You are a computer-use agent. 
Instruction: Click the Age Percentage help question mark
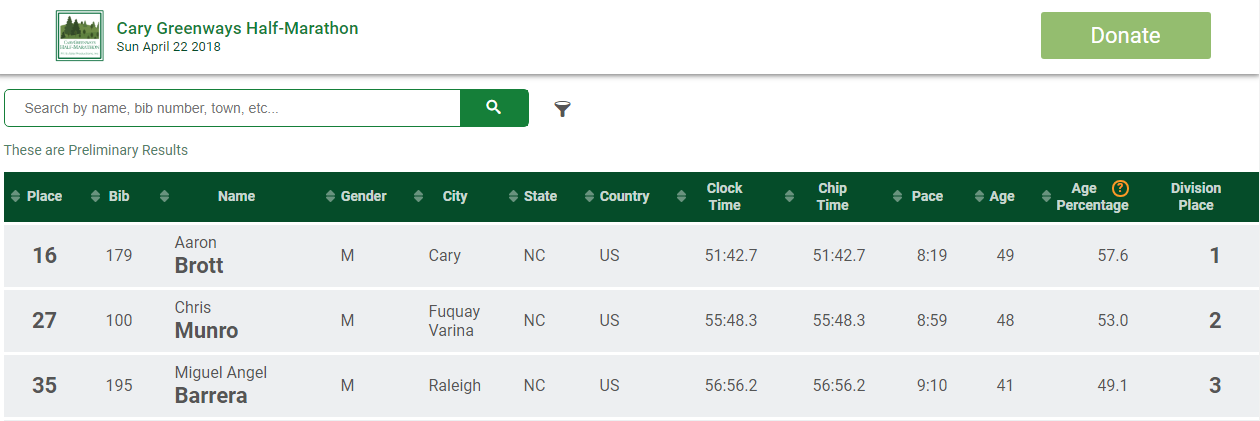[1120, 188]
